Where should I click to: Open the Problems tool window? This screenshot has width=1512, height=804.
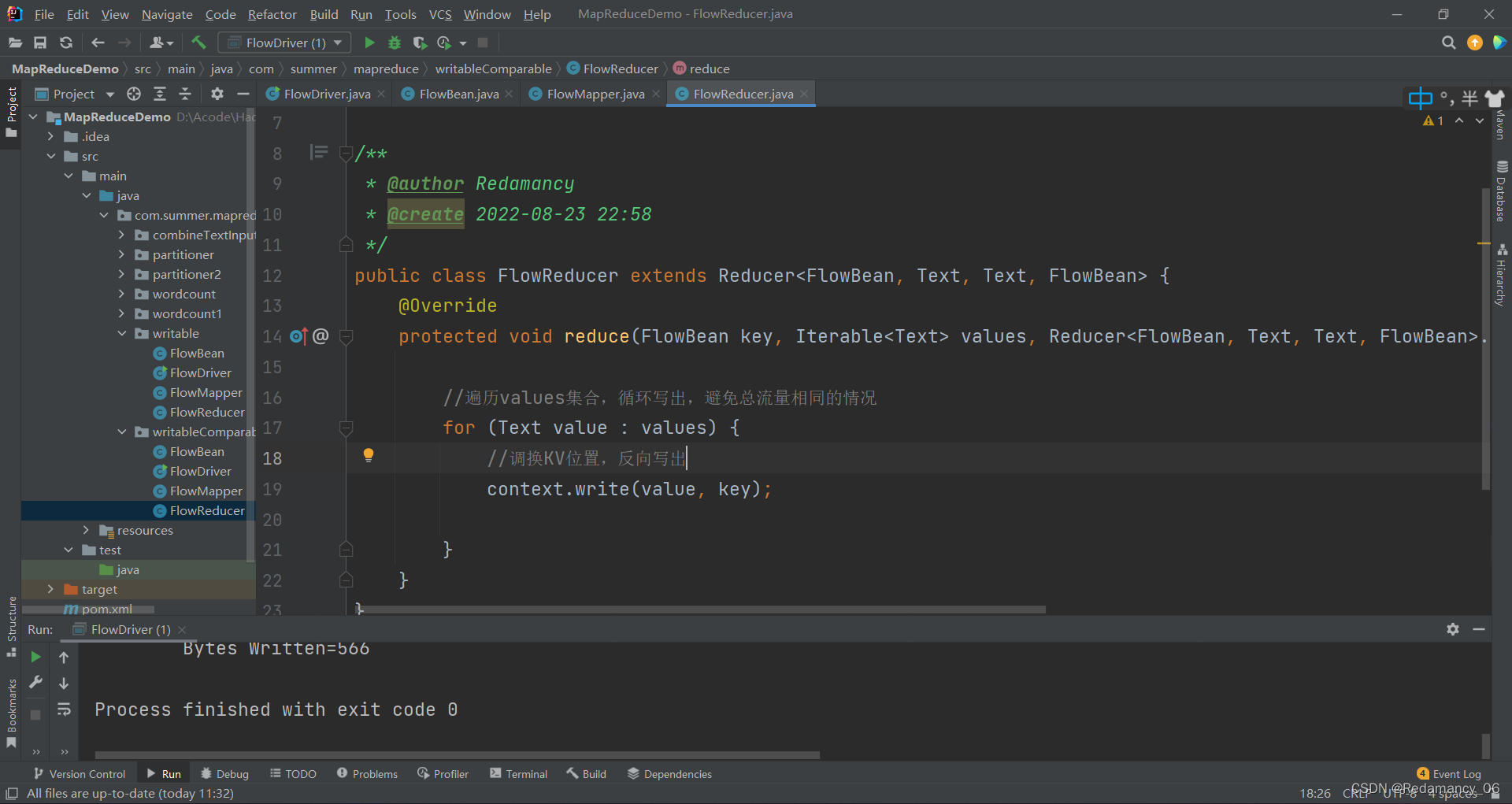click(x=367, y=774)
